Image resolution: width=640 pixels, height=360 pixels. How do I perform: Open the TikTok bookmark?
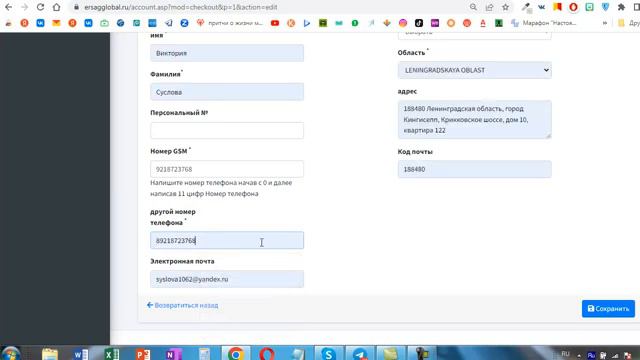[x=419, y=23]
